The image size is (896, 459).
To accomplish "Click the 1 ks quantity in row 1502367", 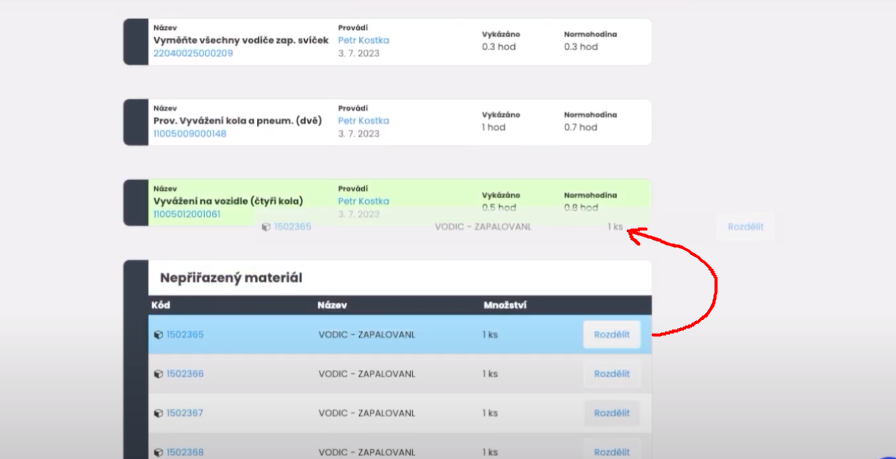I will (x=490, y=413).
